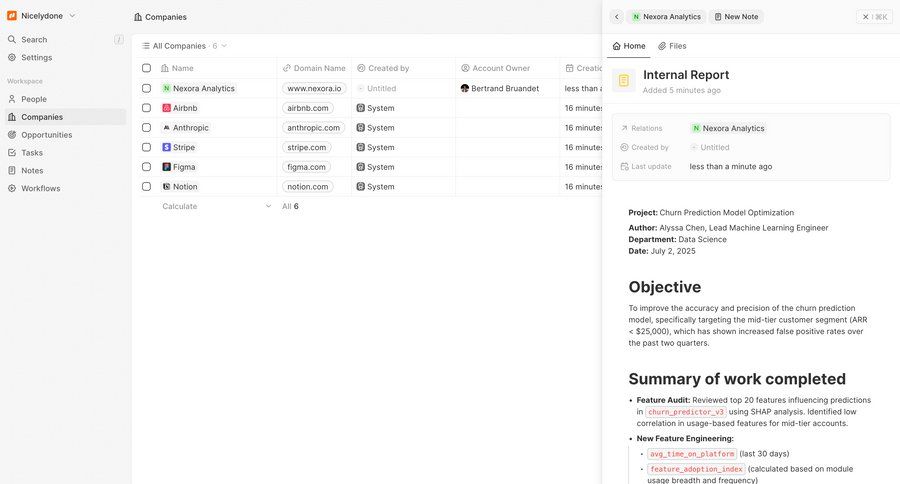Screen dimensions: 900x484
Task: Check the Figma row checkbox
Action: coord(146,167)
